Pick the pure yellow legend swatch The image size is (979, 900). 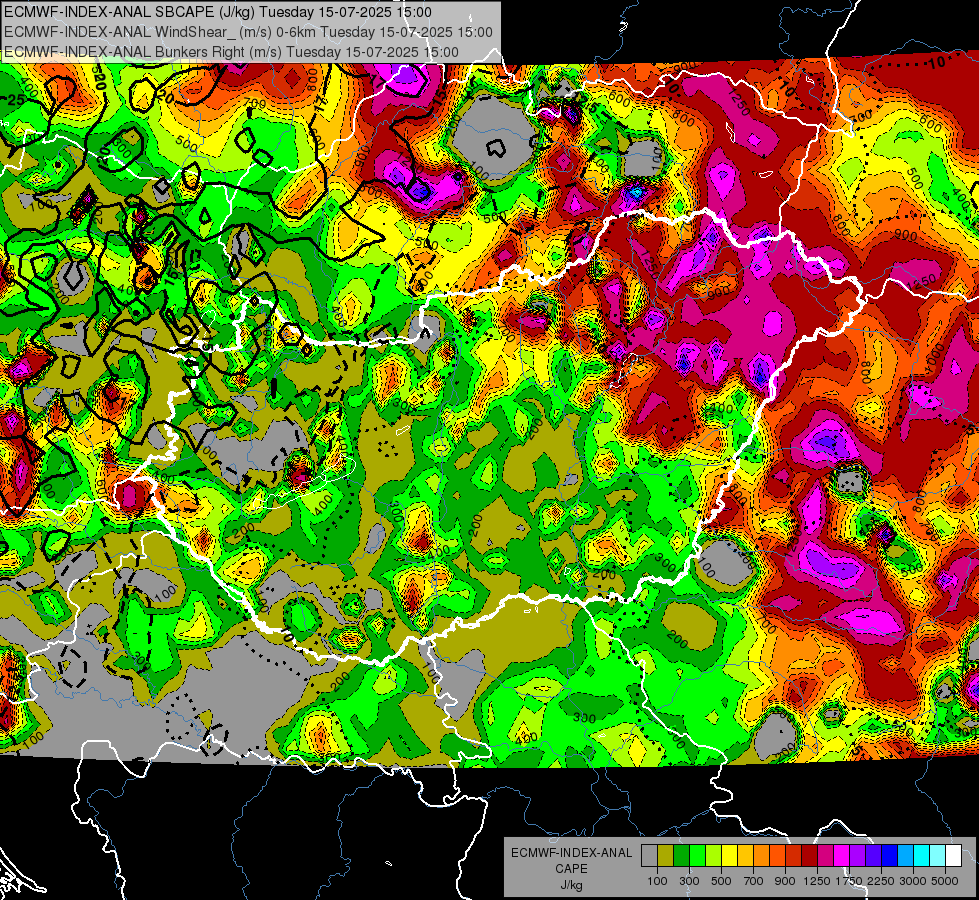729,856
